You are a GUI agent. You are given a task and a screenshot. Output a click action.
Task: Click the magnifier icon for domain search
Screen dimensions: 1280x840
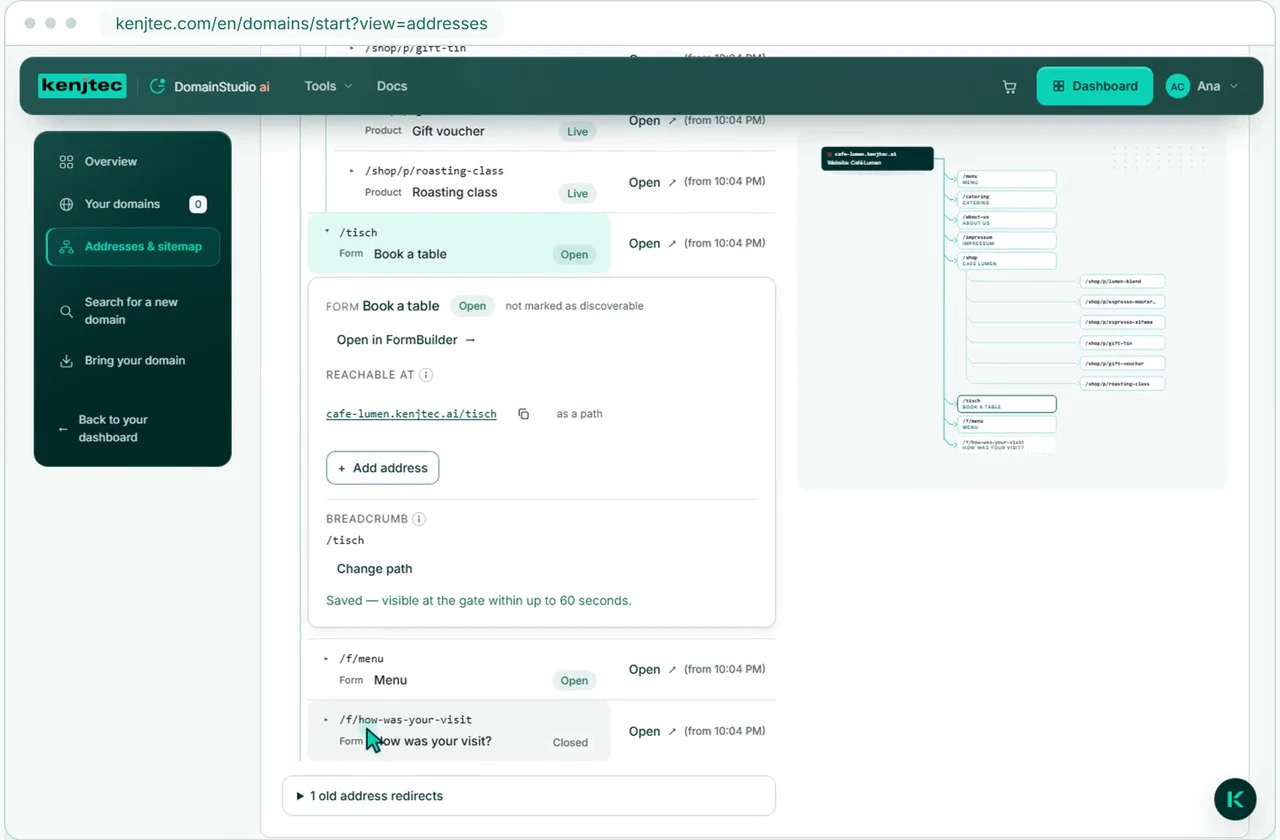coord(66,311)
